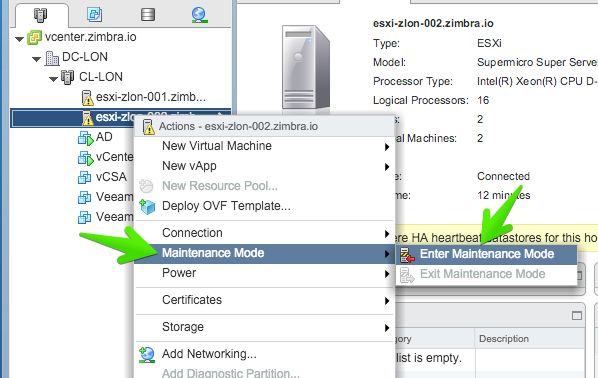The width and height of the screenshot is (598, 378).
Task: Open the Certificates submenu
Action: click(x=264, y=300)
